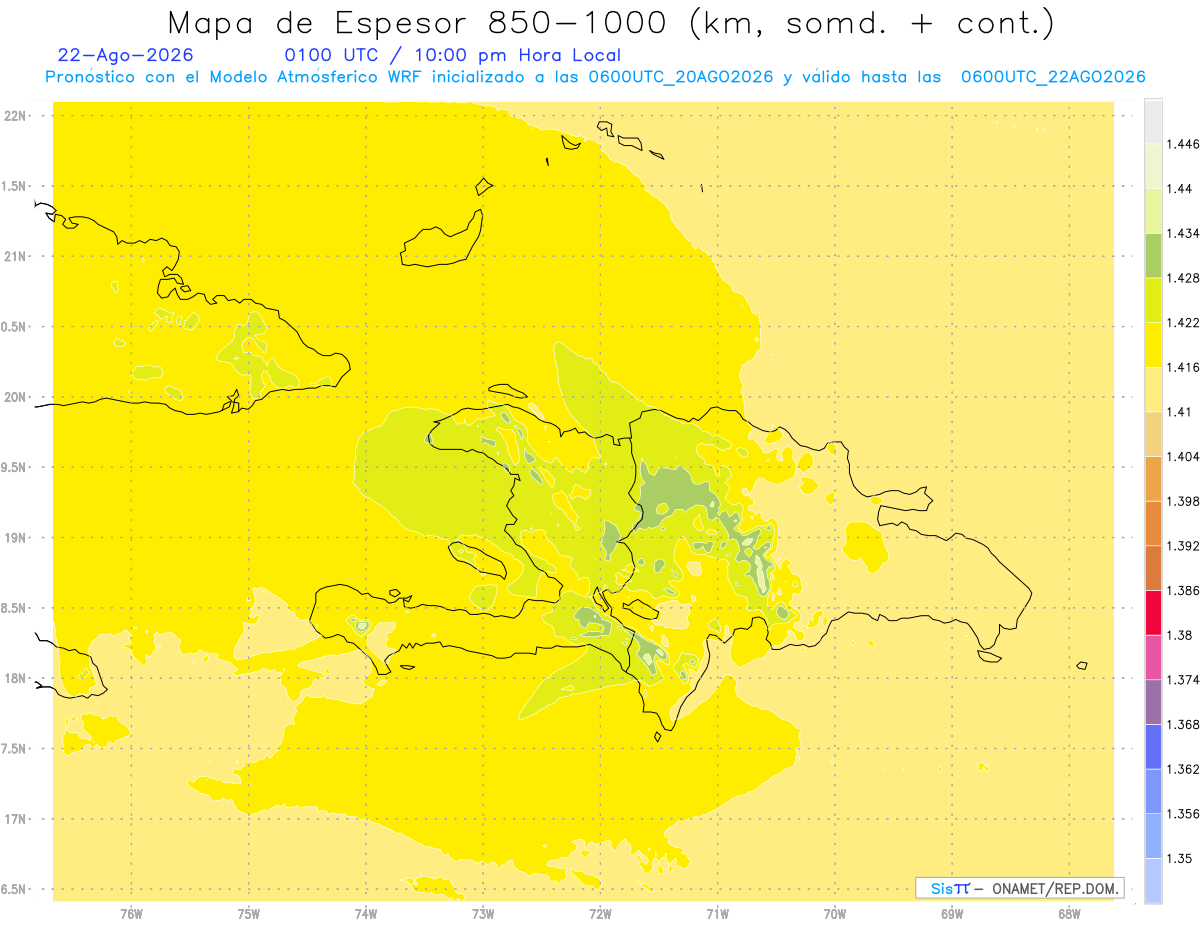This screenshot has height=927, width=1200.
Task: Click the '73W' longitude label
Action: [x=483, y=913]
